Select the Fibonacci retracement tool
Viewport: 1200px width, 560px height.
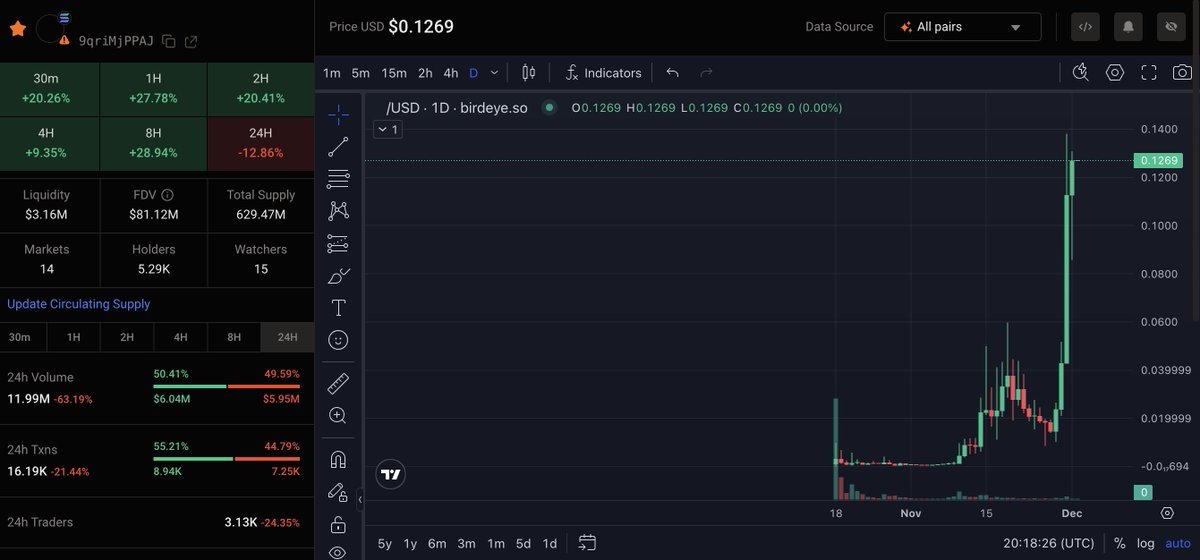[x=338, y=179]
